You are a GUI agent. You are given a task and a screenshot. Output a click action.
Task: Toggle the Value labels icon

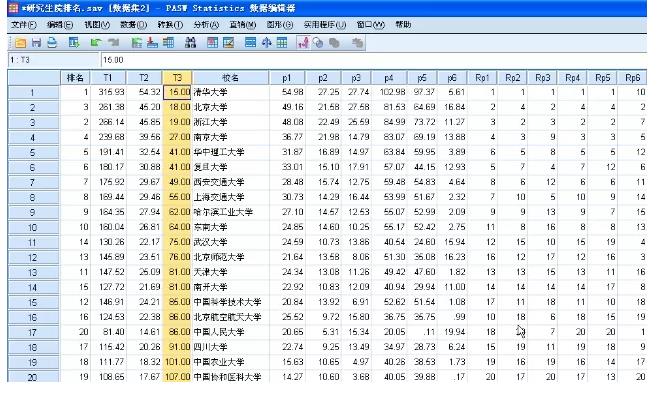coord(303,43)
